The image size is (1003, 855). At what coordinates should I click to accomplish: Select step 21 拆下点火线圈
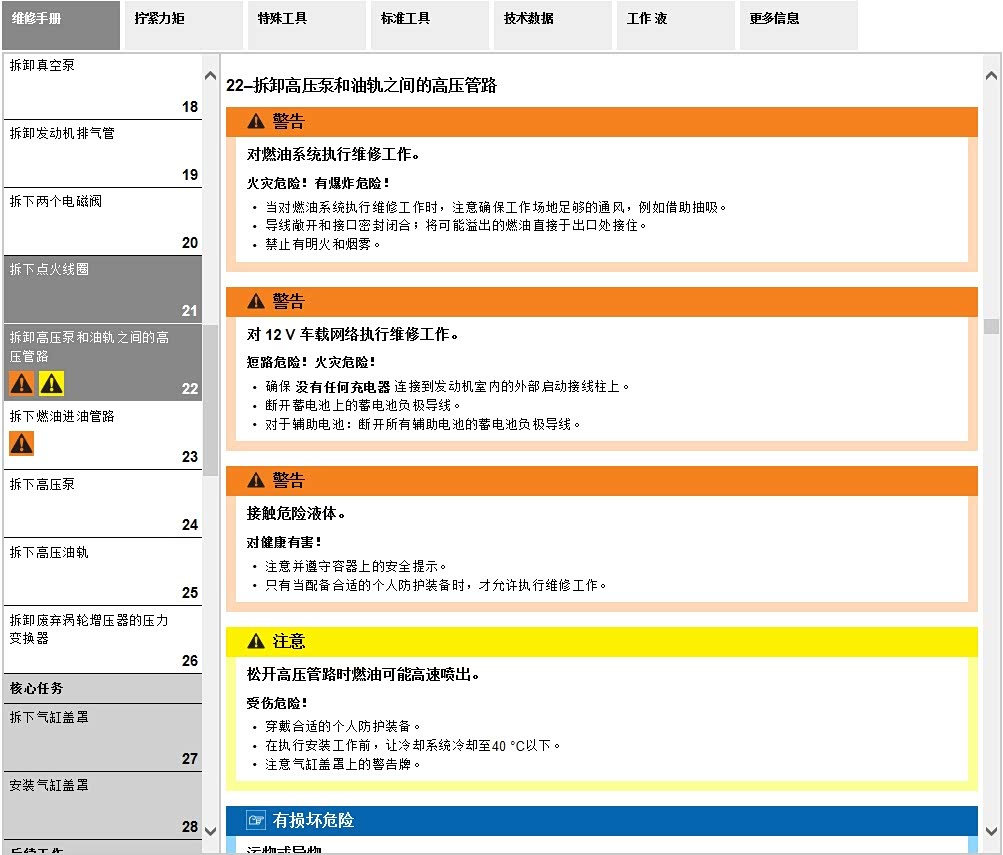coord(102,289)
